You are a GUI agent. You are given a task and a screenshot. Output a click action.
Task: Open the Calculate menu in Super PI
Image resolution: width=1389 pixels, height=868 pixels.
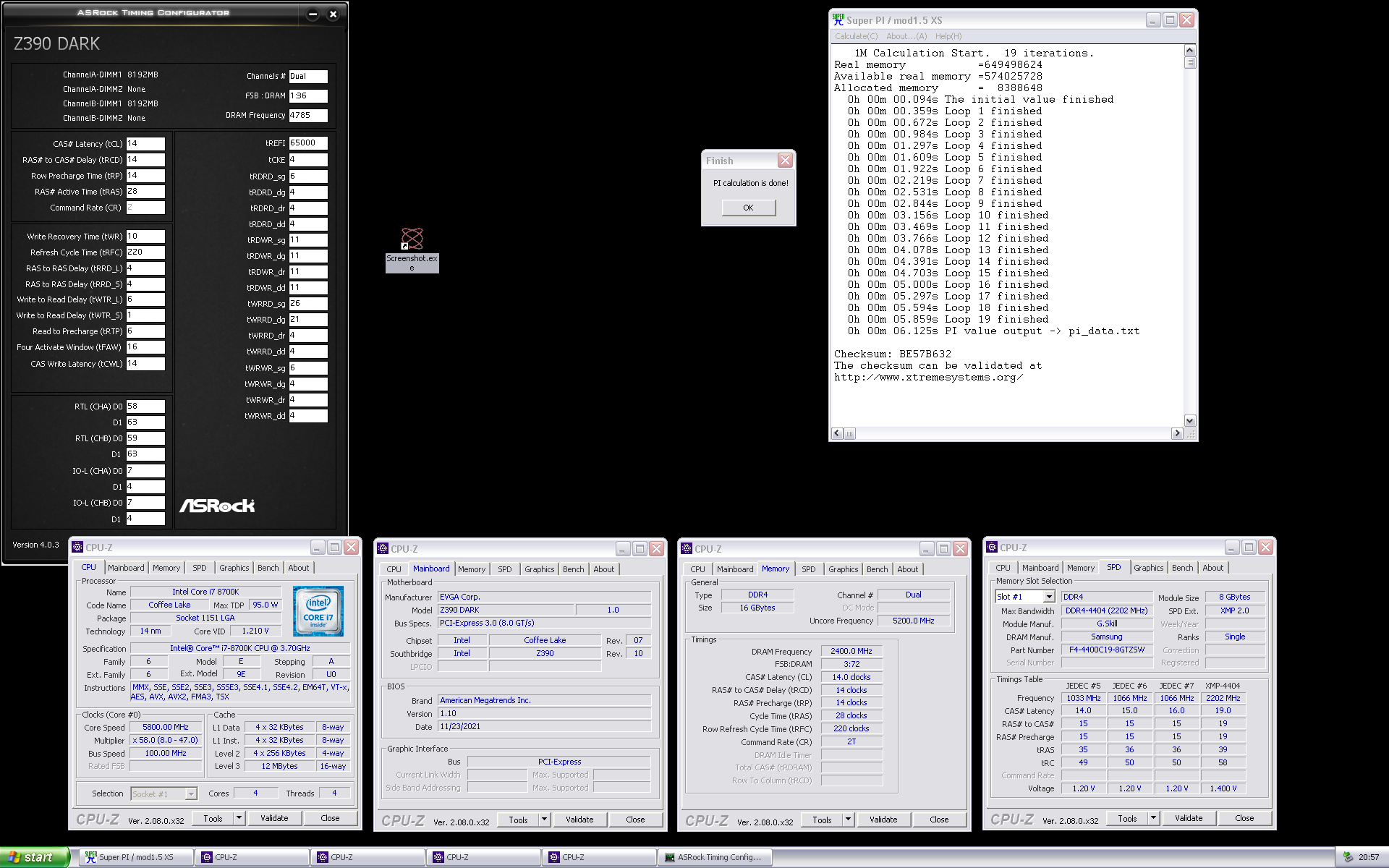pos(856,36)
